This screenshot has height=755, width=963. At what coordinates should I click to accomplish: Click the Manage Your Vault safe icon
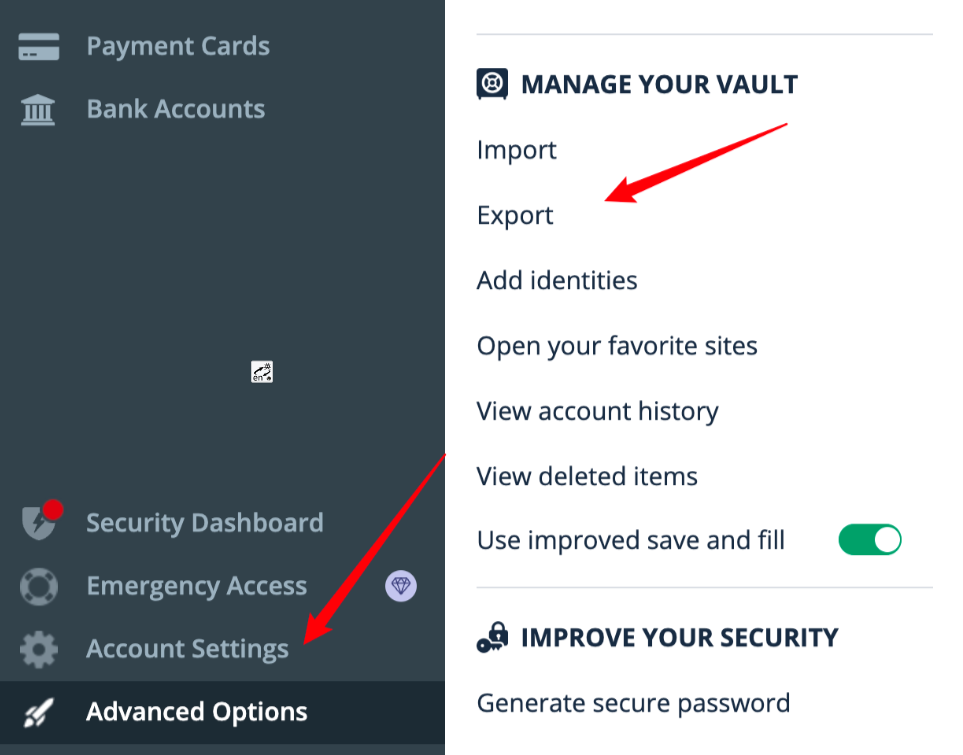492,84
